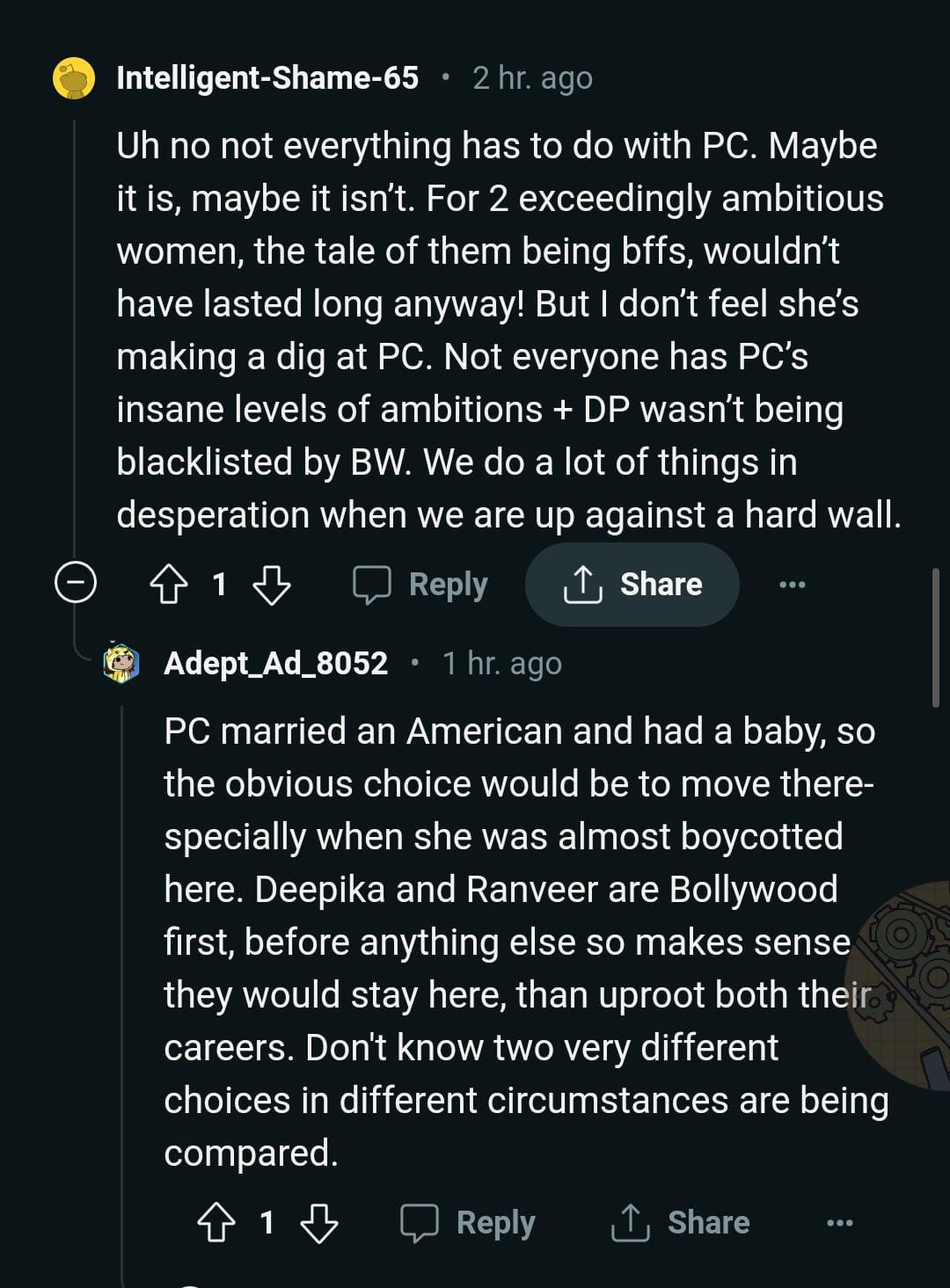Open Adept_Ad_8052's avatar

click(x=121, y=664)
